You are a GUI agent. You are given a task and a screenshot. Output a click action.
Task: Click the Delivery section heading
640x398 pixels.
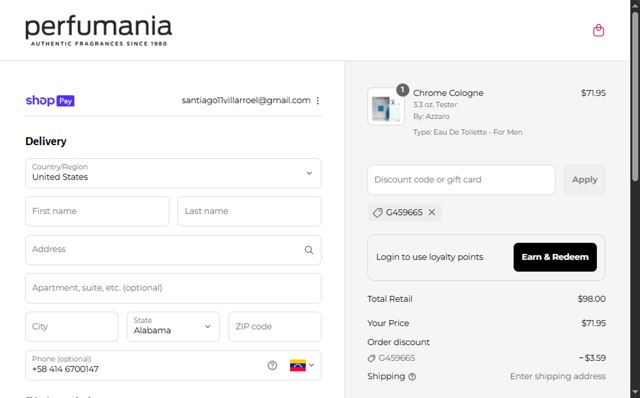pyautogui.click(x=46, y=141)
